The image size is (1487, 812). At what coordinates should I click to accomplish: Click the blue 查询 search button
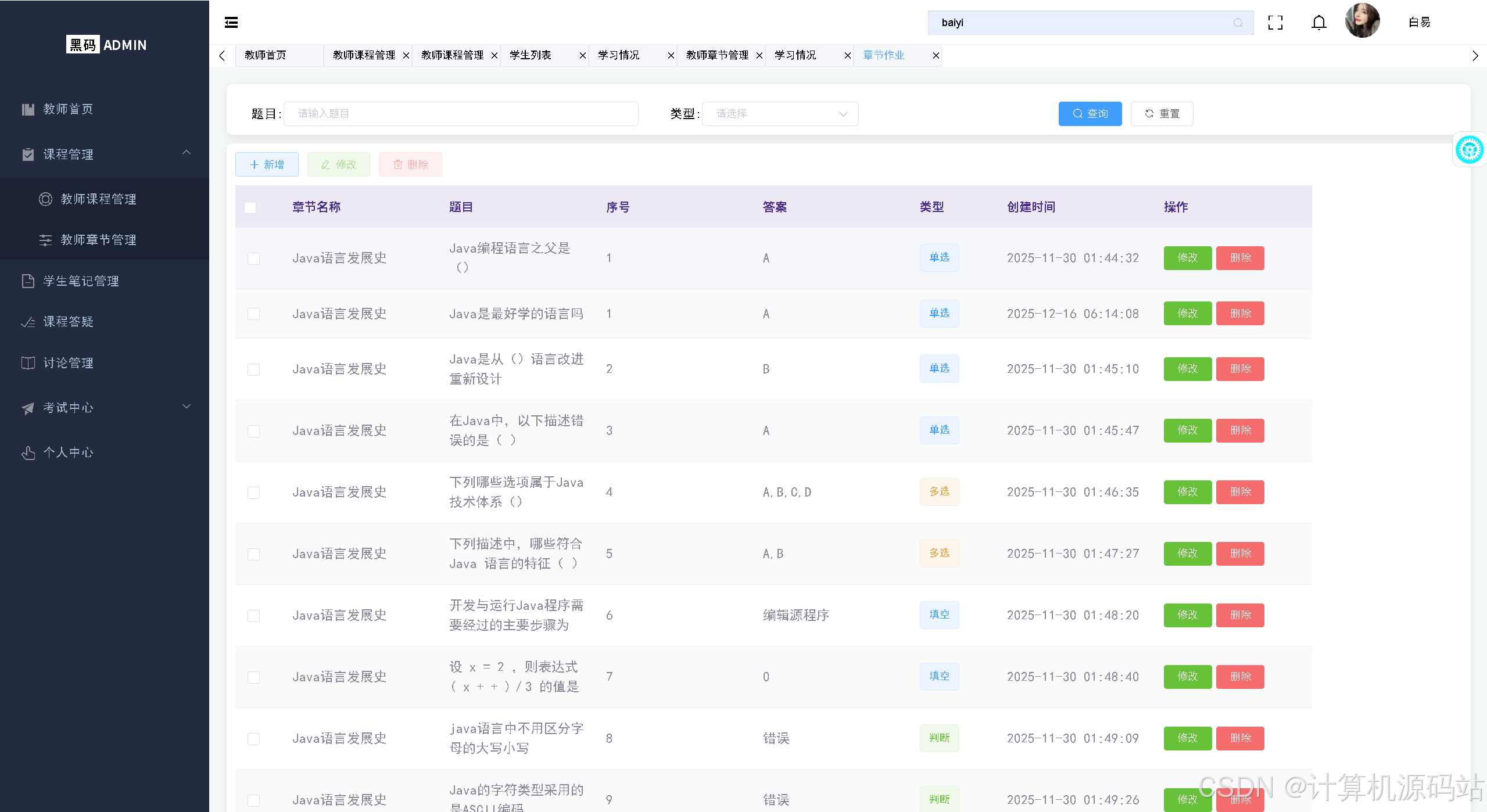click(1090, 114)
